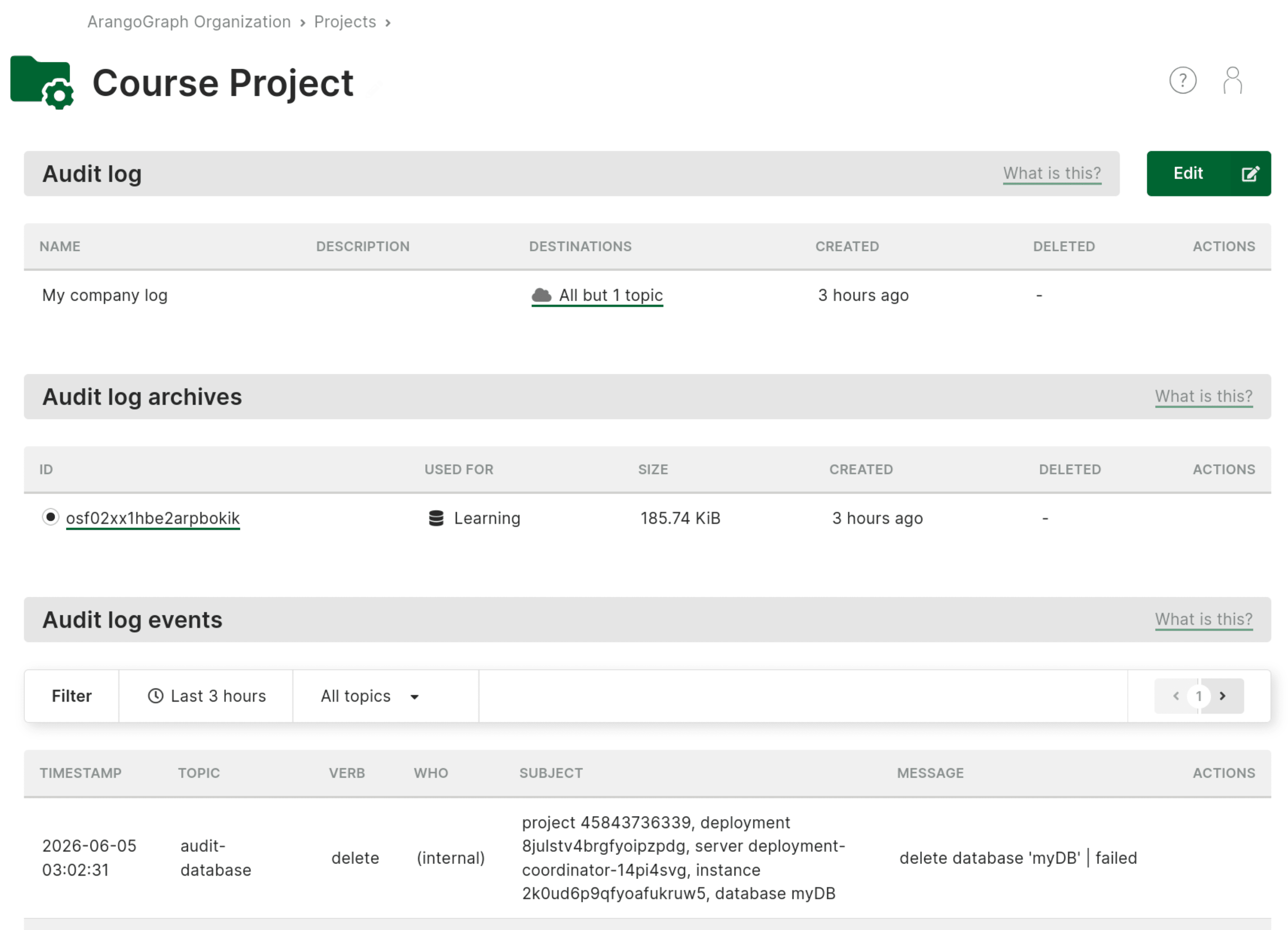Open What is this? for Audit log events
1288x930 pixels.
[1203, 619]
